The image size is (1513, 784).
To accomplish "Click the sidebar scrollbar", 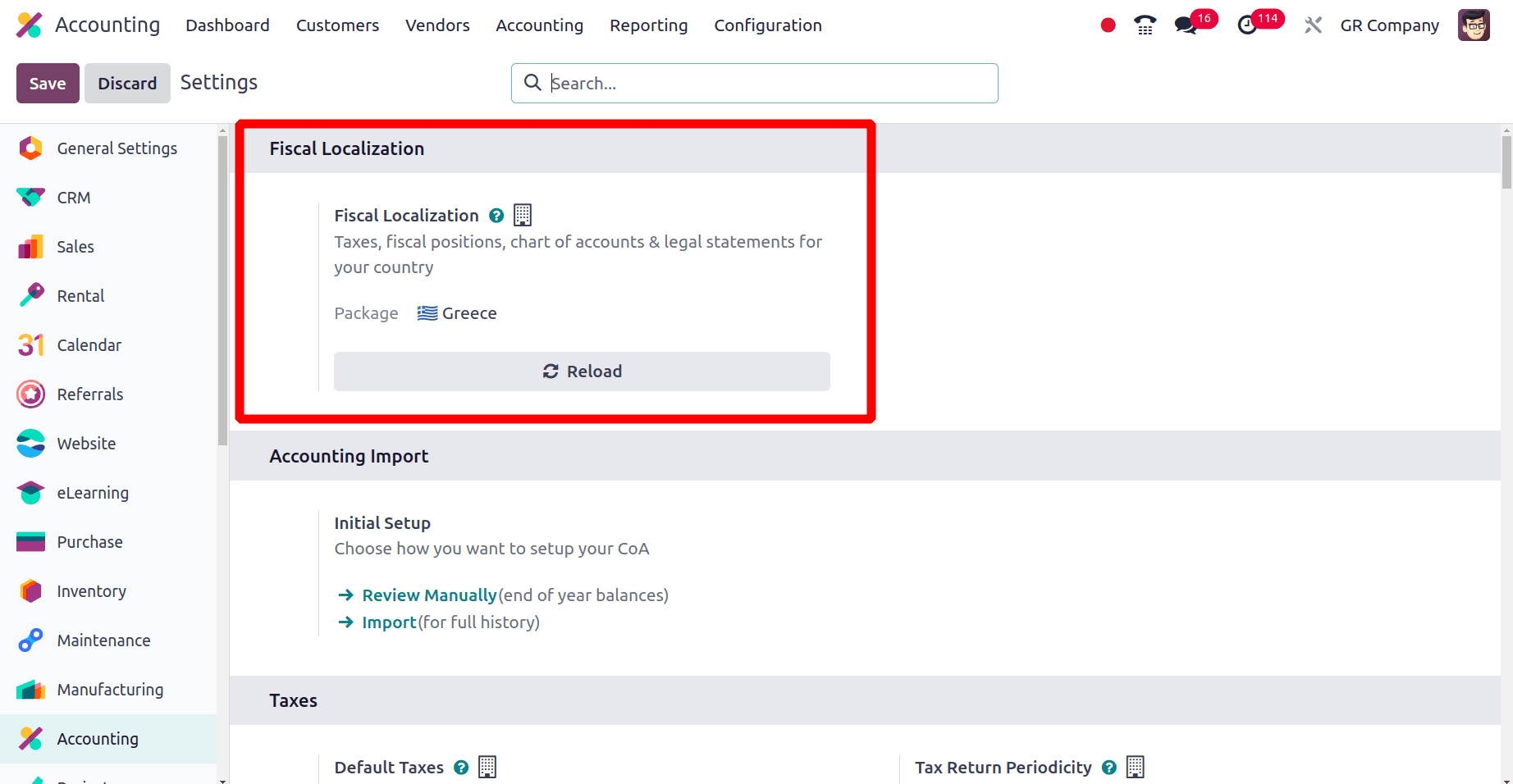I will (222, 290).
